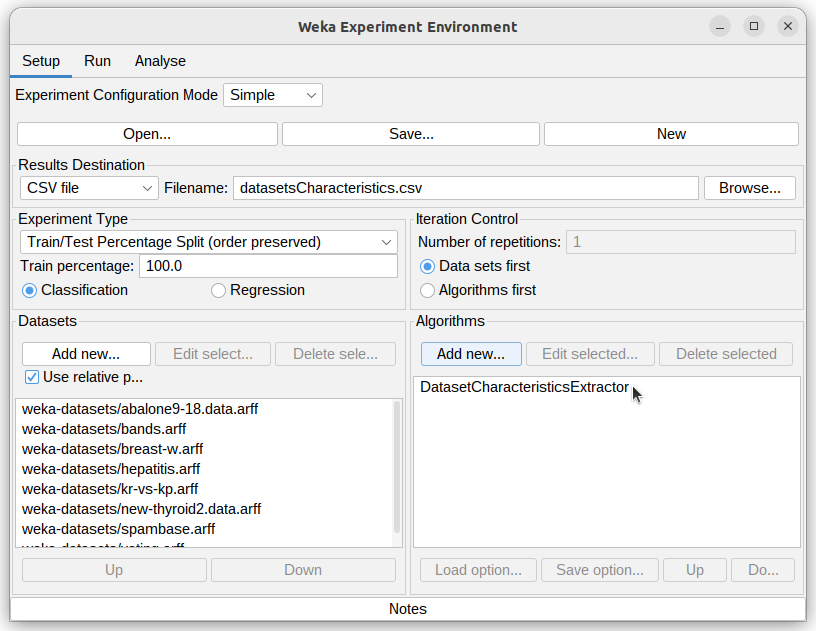
Task: Select the Regression radio button
Action: point(218,290)
